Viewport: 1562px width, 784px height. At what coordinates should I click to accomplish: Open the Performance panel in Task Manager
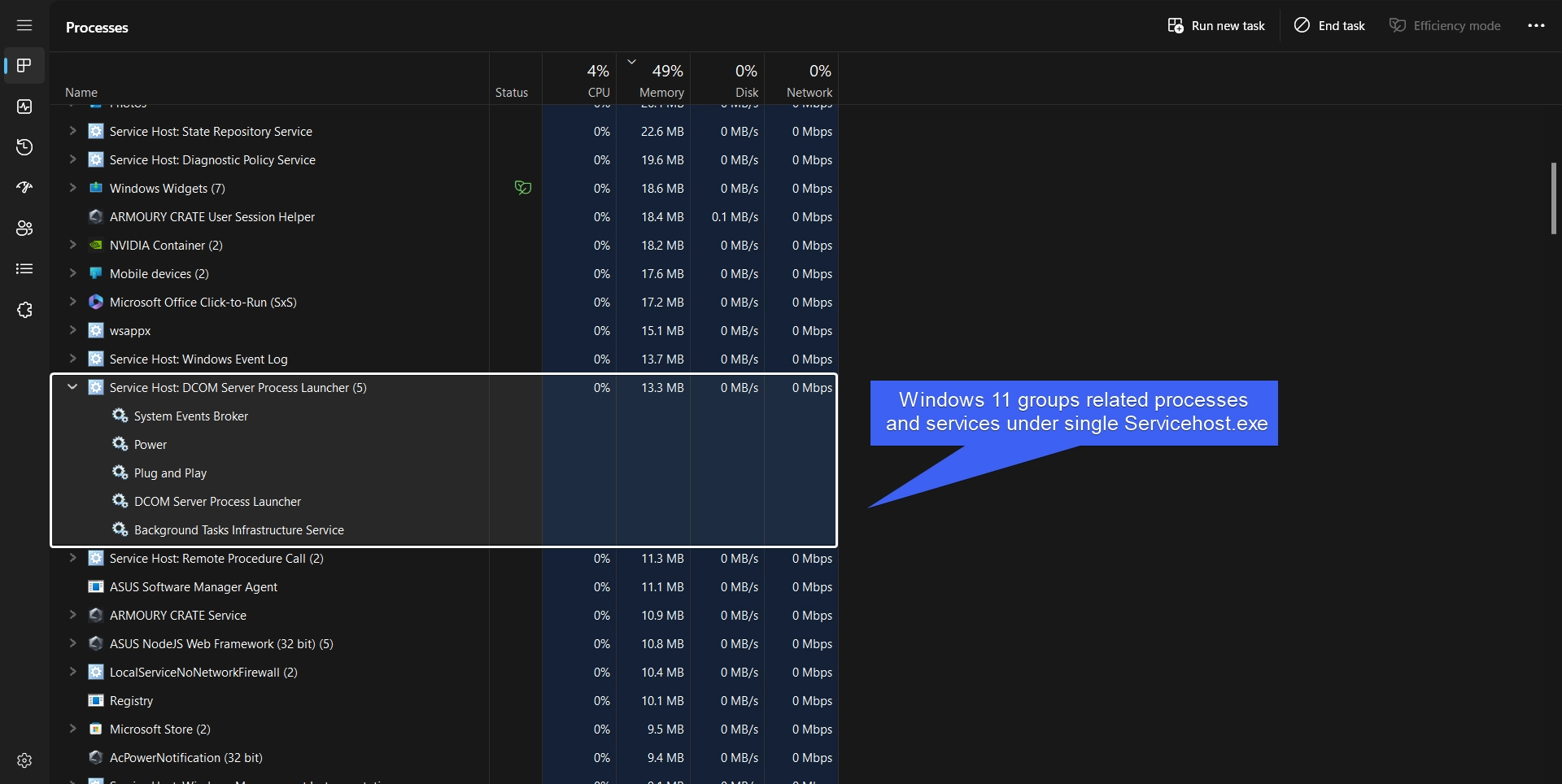24,107
